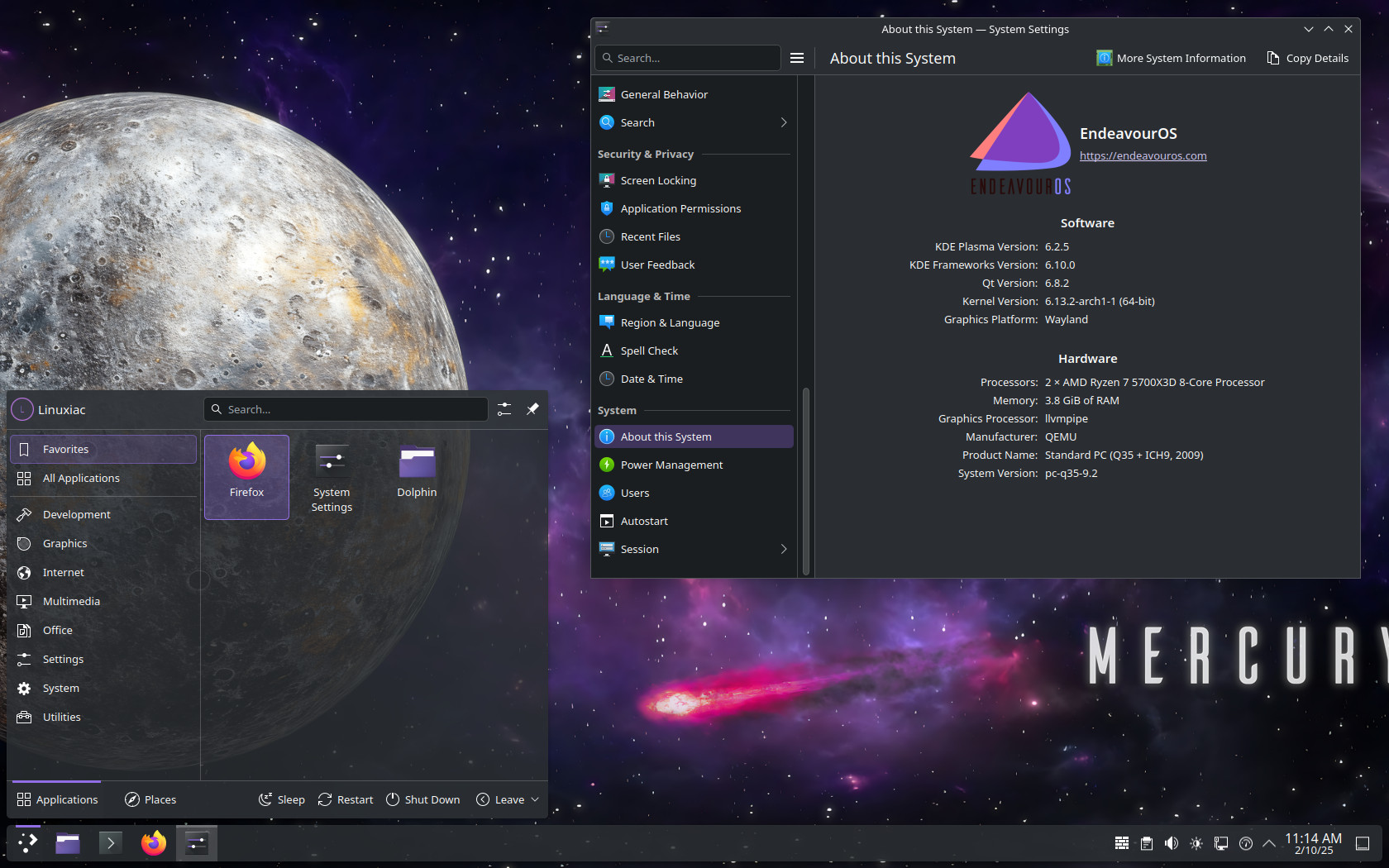Open Date & Time settings
Image resolution: width=1389 pixels, height=868 pixels.
pos(694,379)
